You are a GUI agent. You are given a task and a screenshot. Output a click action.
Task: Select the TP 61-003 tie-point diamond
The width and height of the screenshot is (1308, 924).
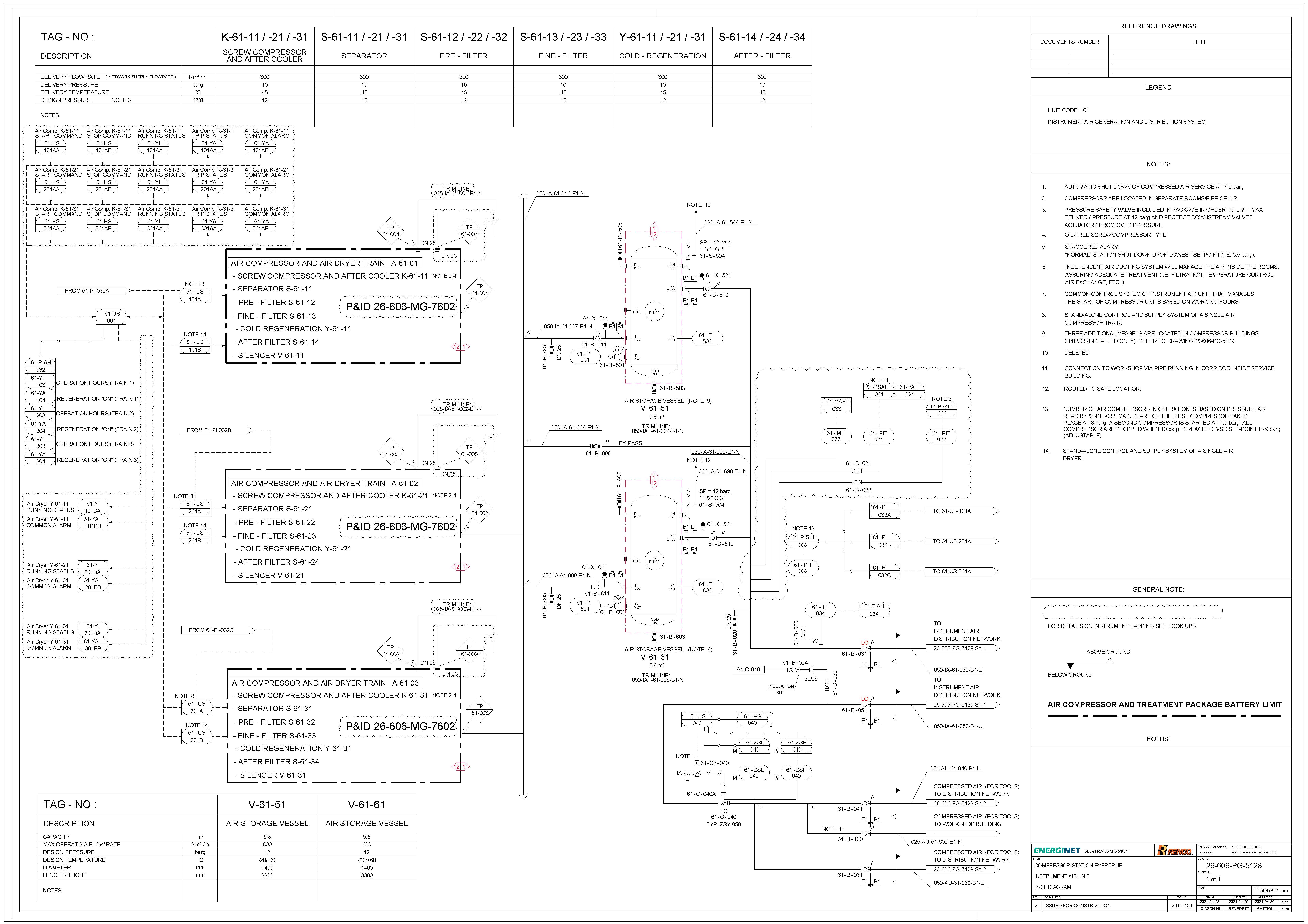[x=480, y=709]
